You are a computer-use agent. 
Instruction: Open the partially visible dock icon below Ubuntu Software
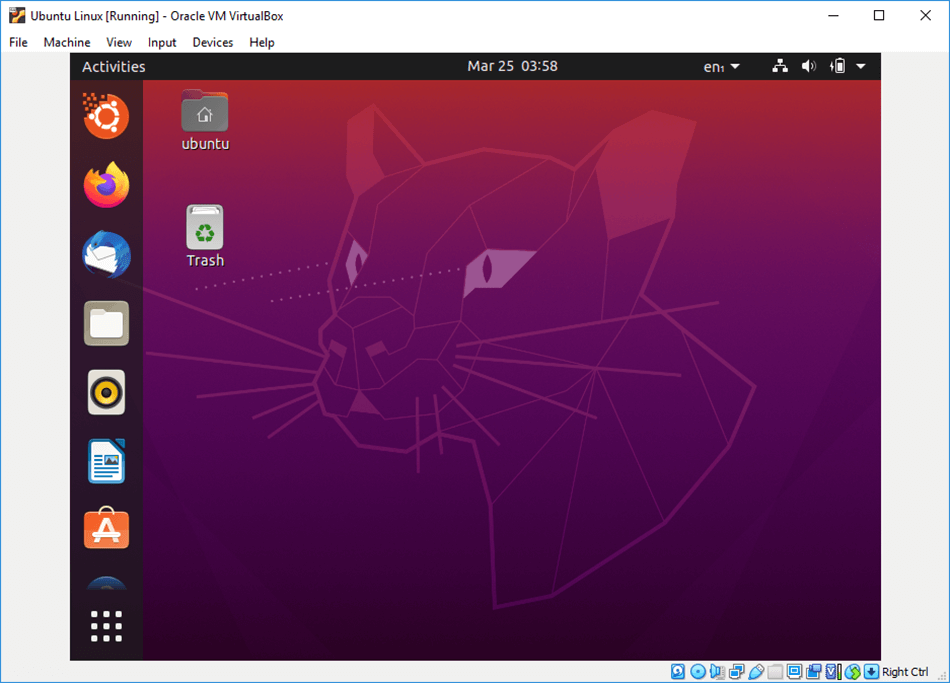tap(106, 583)
